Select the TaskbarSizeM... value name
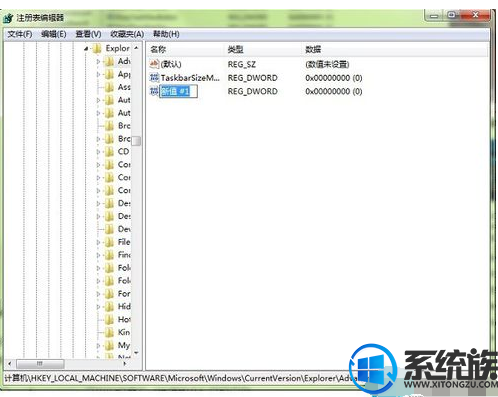This screenshot has height=397, width=498. point(190,78)
